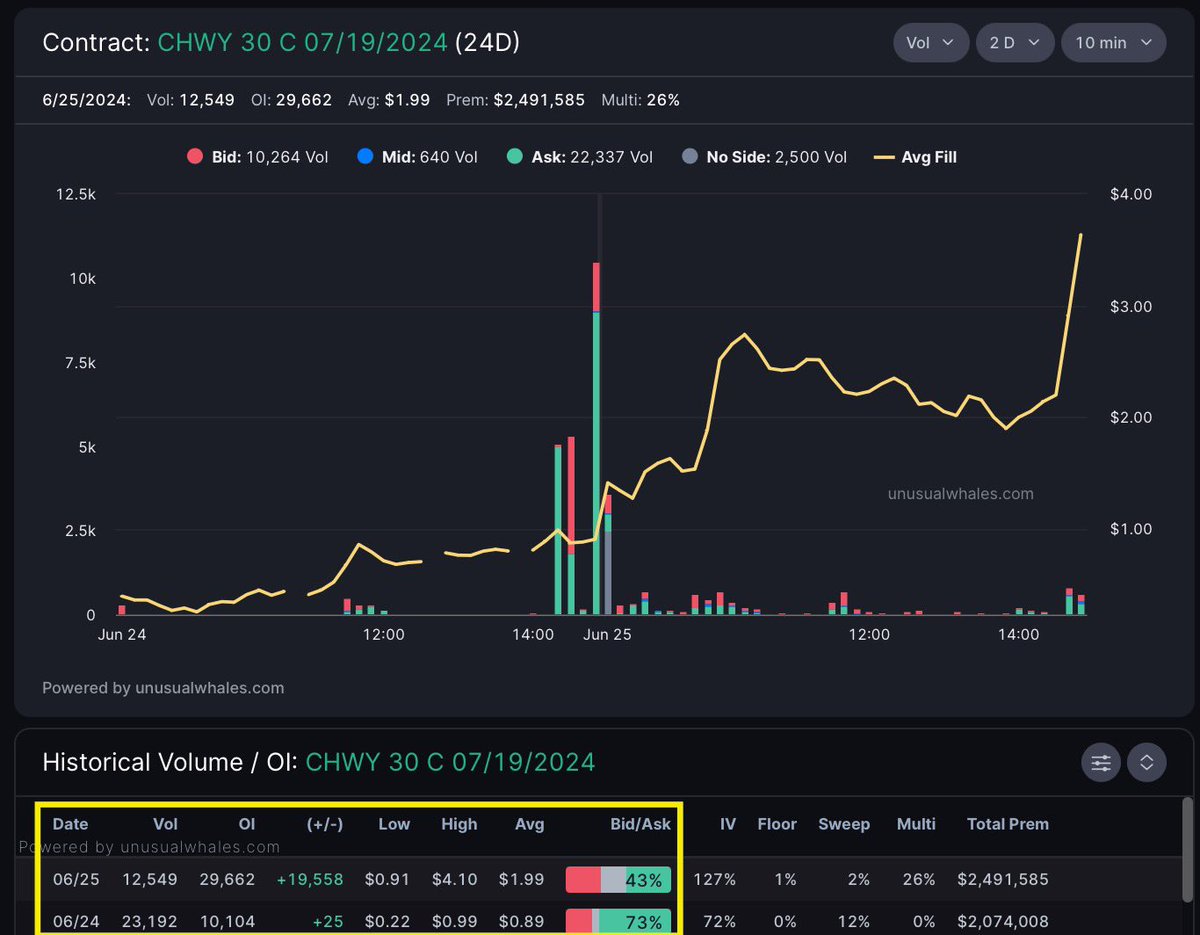Viewport: 1200px width, 935px height.
Task: Toggle the Avg Fill line in legend
Action: click(x=915, y=157)
